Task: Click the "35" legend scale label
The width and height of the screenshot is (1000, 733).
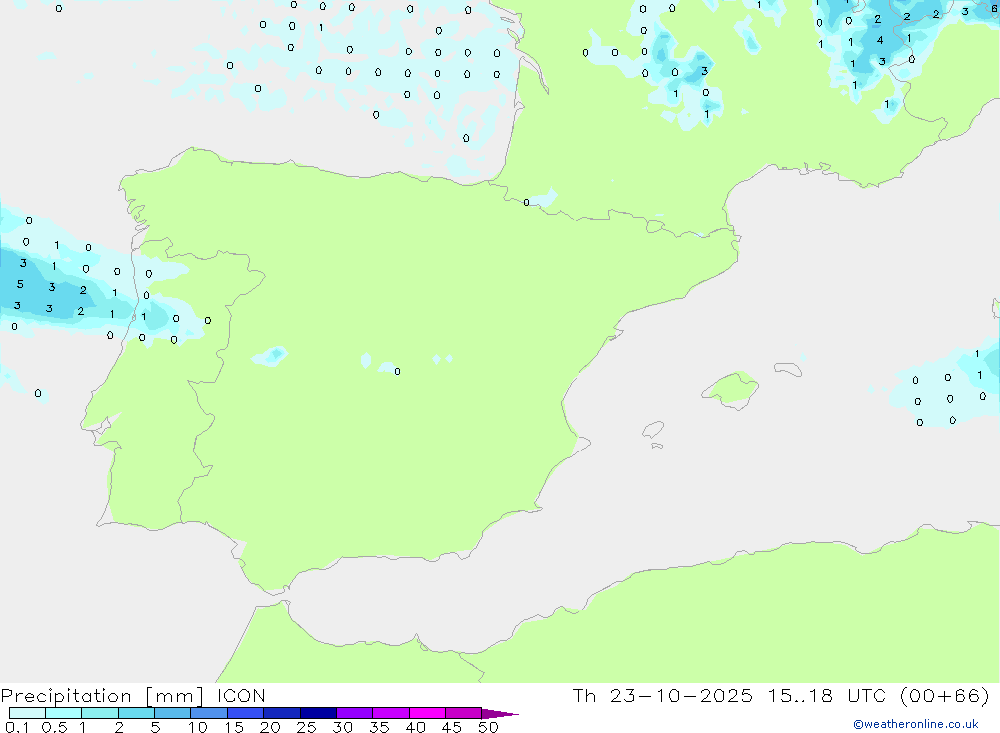Action: (379, 727)
